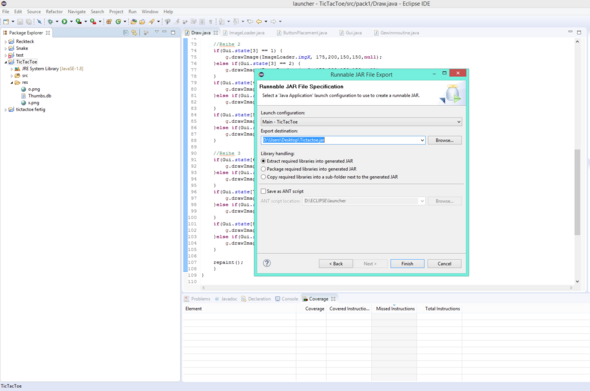Maximize the Package Explorer view
The height and width of the screenshot is (391, 590).
coord(173,32)
